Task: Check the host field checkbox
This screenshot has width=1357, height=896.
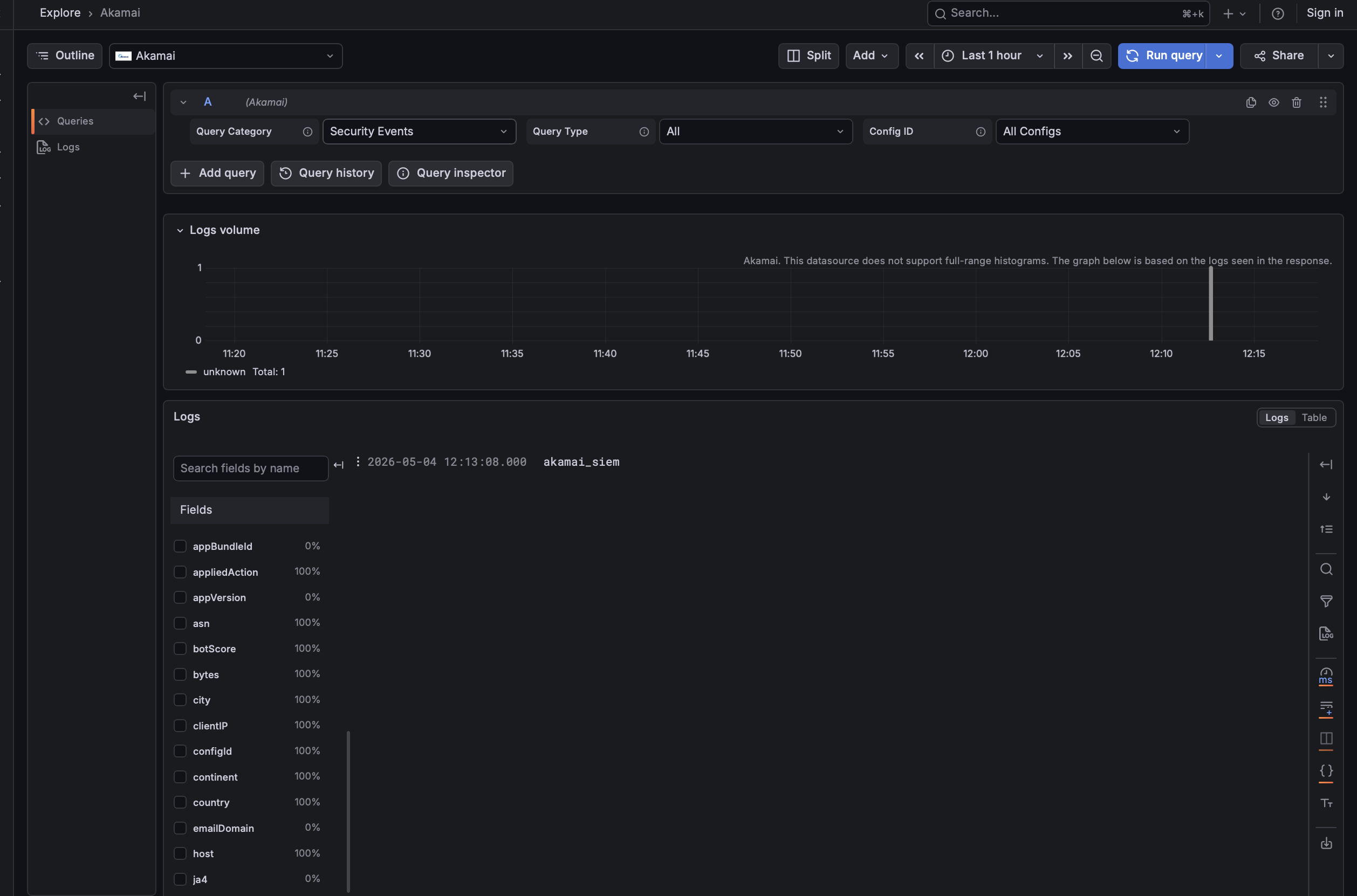Action: point(180,854)
